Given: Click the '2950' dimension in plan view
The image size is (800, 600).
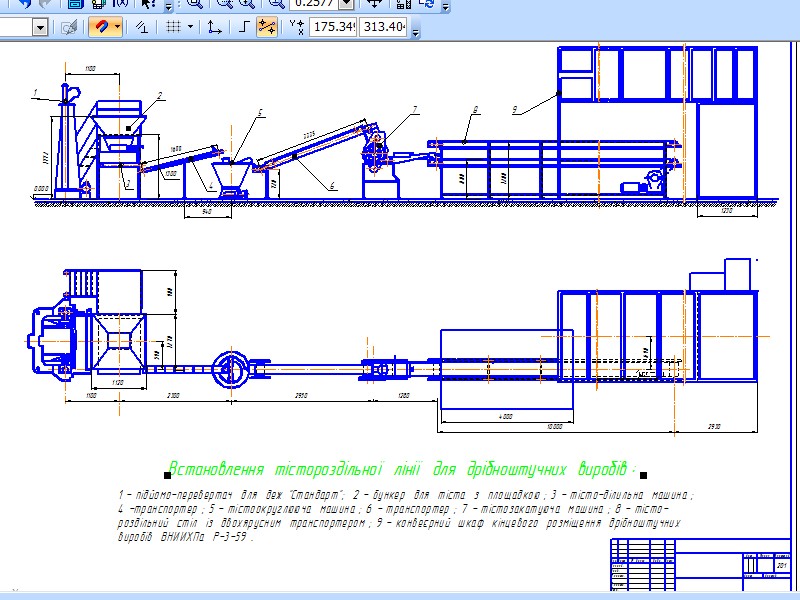Looking at the screenshot, I should [301, 395].
